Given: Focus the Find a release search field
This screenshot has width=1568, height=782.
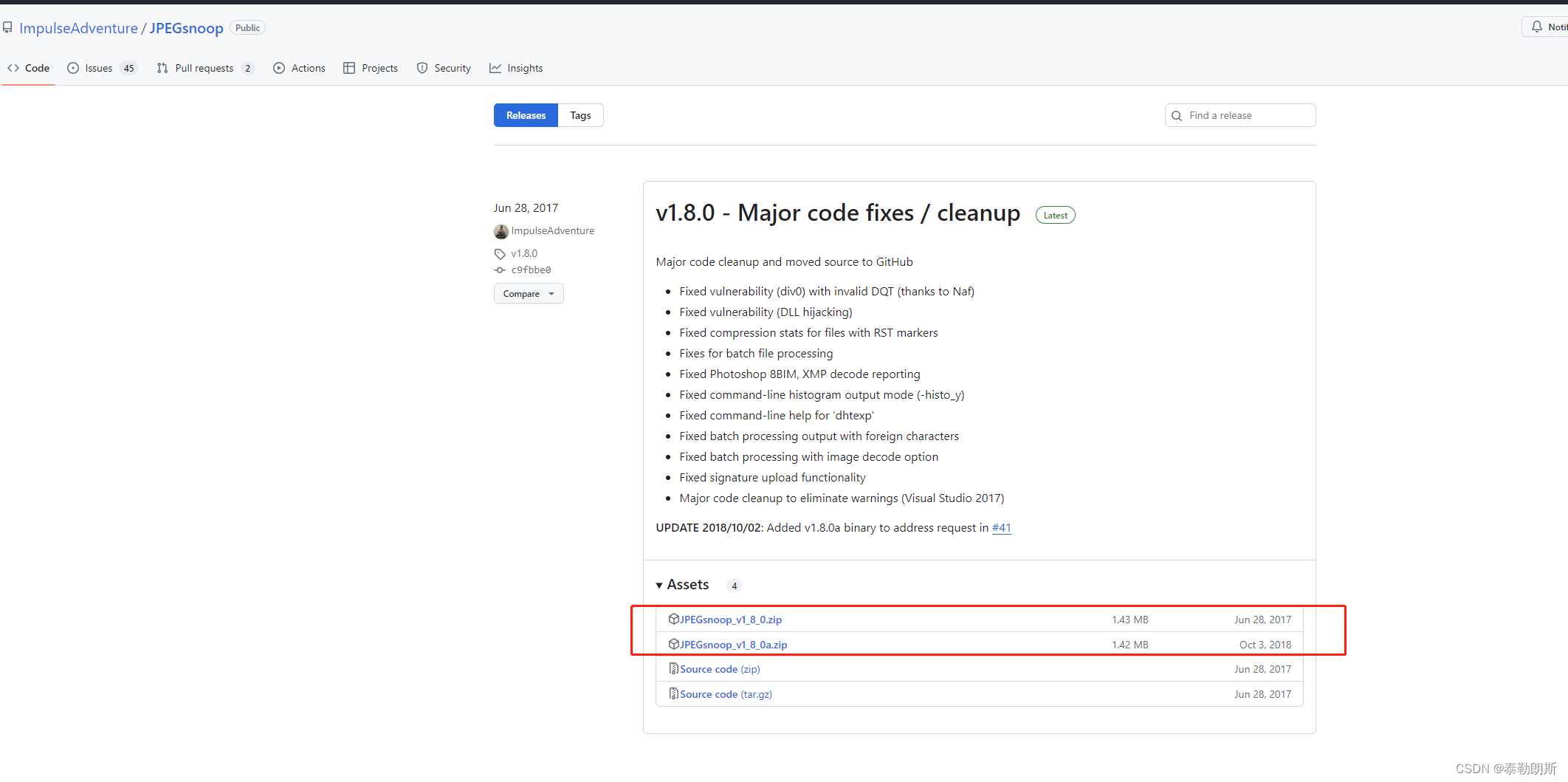Looking at the screenshot, I should click(x=1240, y=115).
